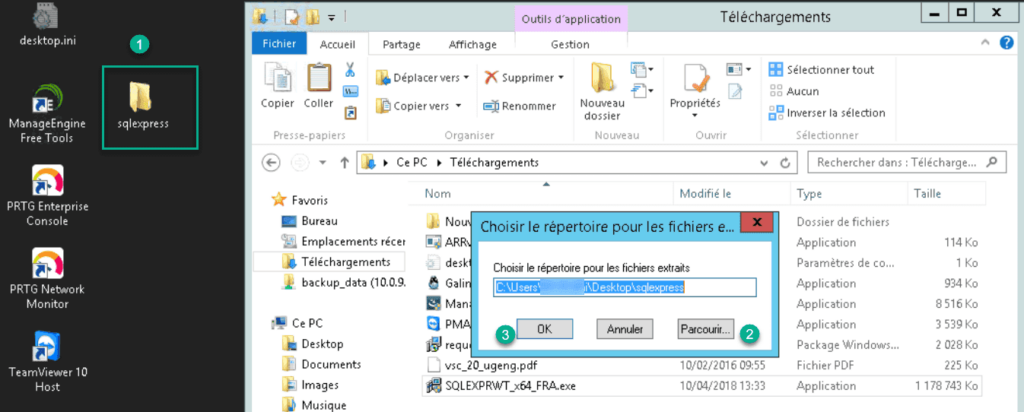Select the PRTG Enterprise Console desktop shortcut
Image resolution: width=1024 pixels, height=412 pixels.
point(48,195)
